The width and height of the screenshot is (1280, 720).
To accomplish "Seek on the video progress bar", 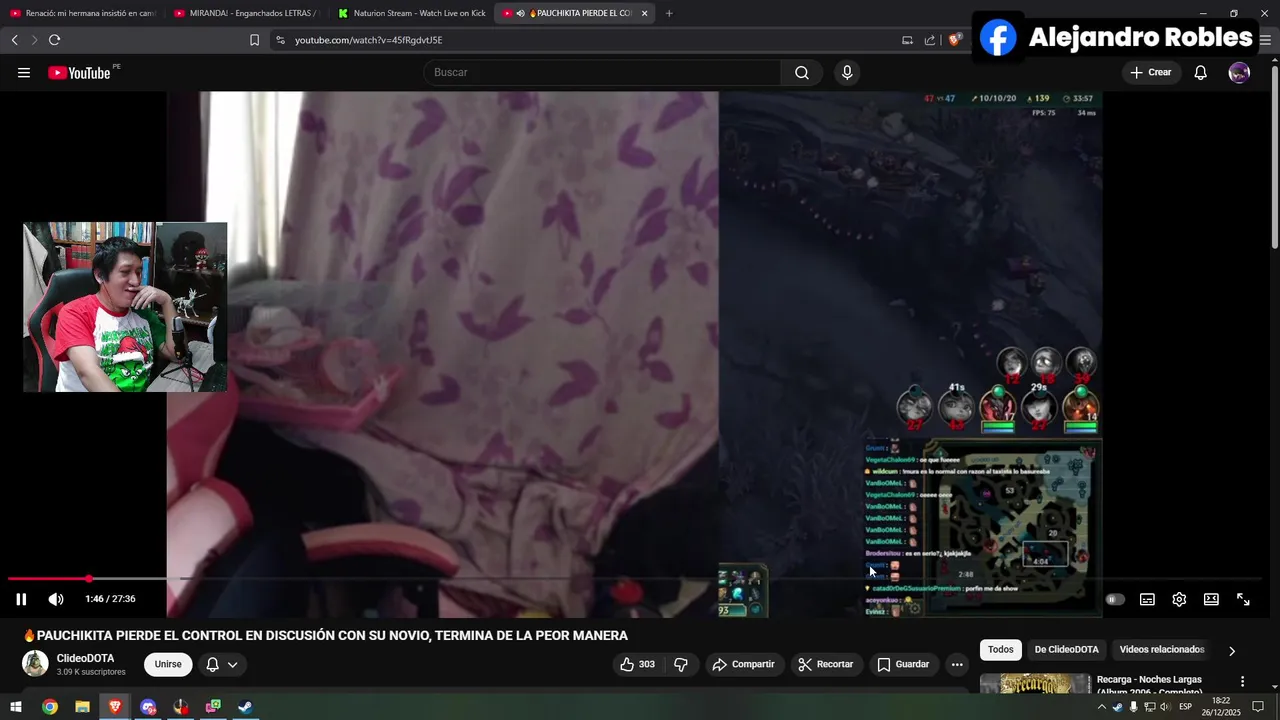I will [634, 579].
